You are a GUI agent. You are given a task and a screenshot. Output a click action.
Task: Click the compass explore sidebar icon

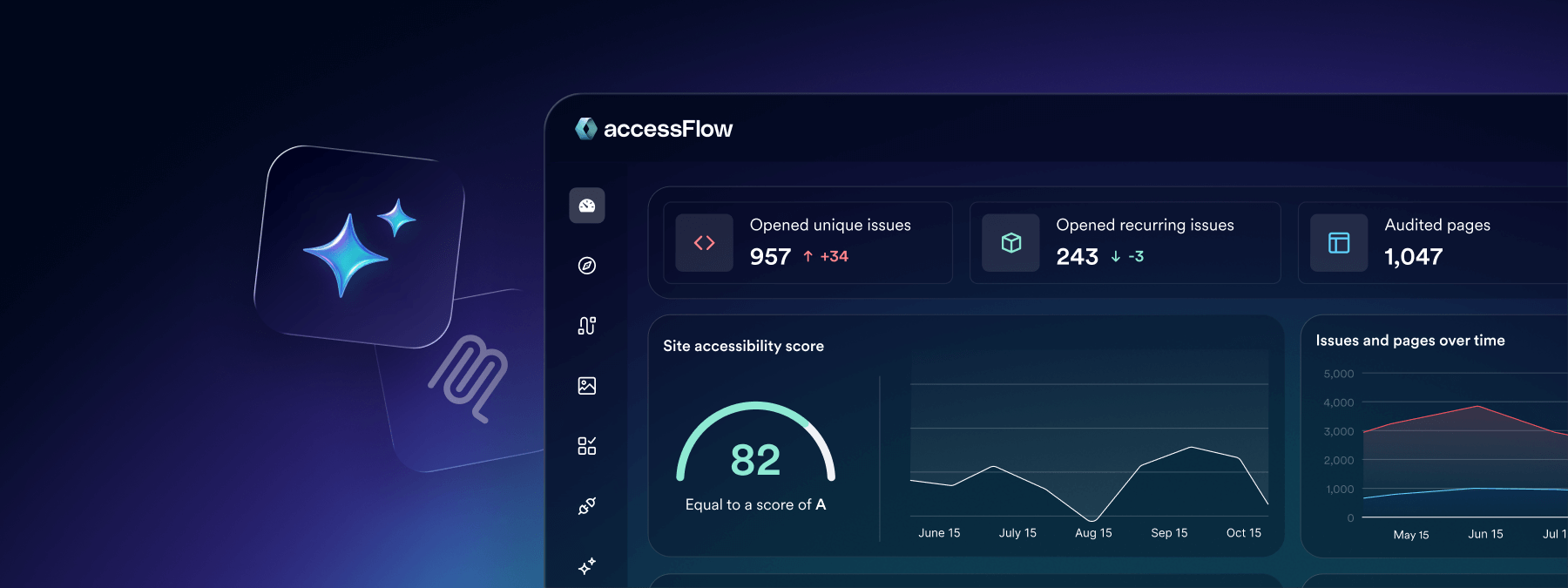coord(586,266)
